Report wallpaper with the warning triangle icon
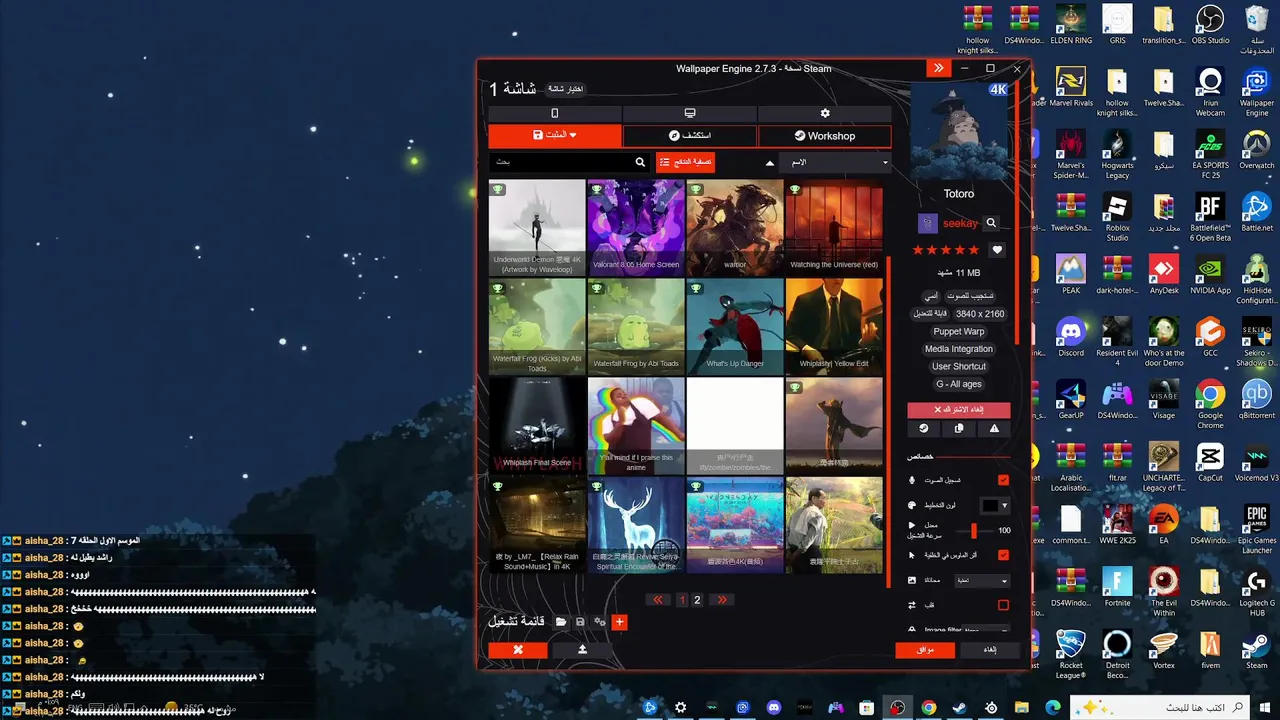Viewport: 1280px width, 720px height. (994, 428)
